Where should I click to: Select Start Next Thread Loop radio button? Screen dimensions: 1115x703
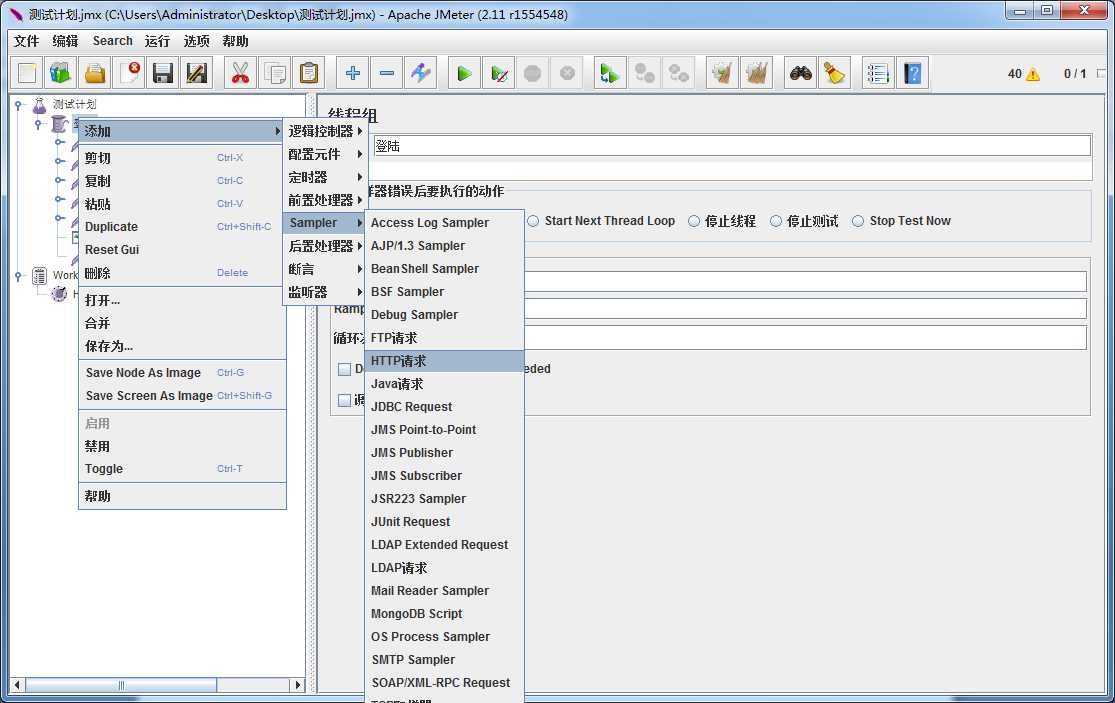click(x=533, y=221)
